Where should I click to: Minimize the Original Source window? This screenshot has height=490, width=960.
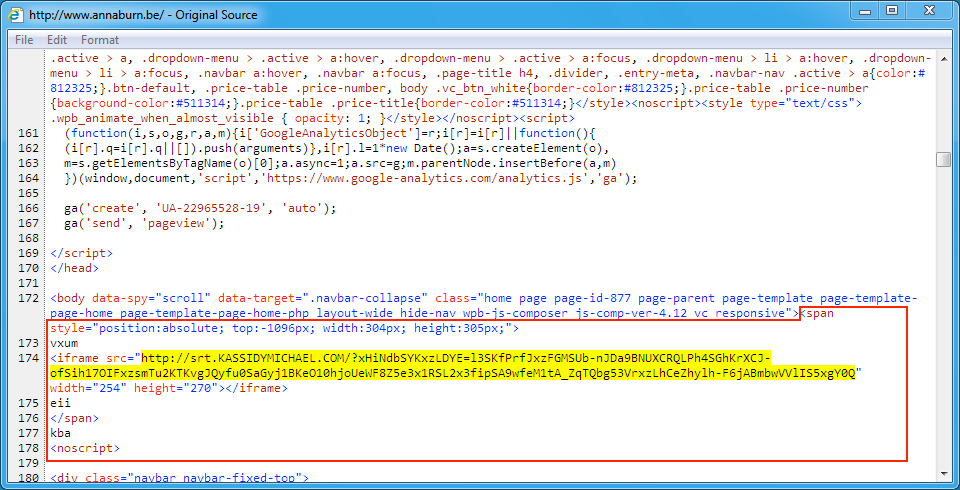click(866, 10)
